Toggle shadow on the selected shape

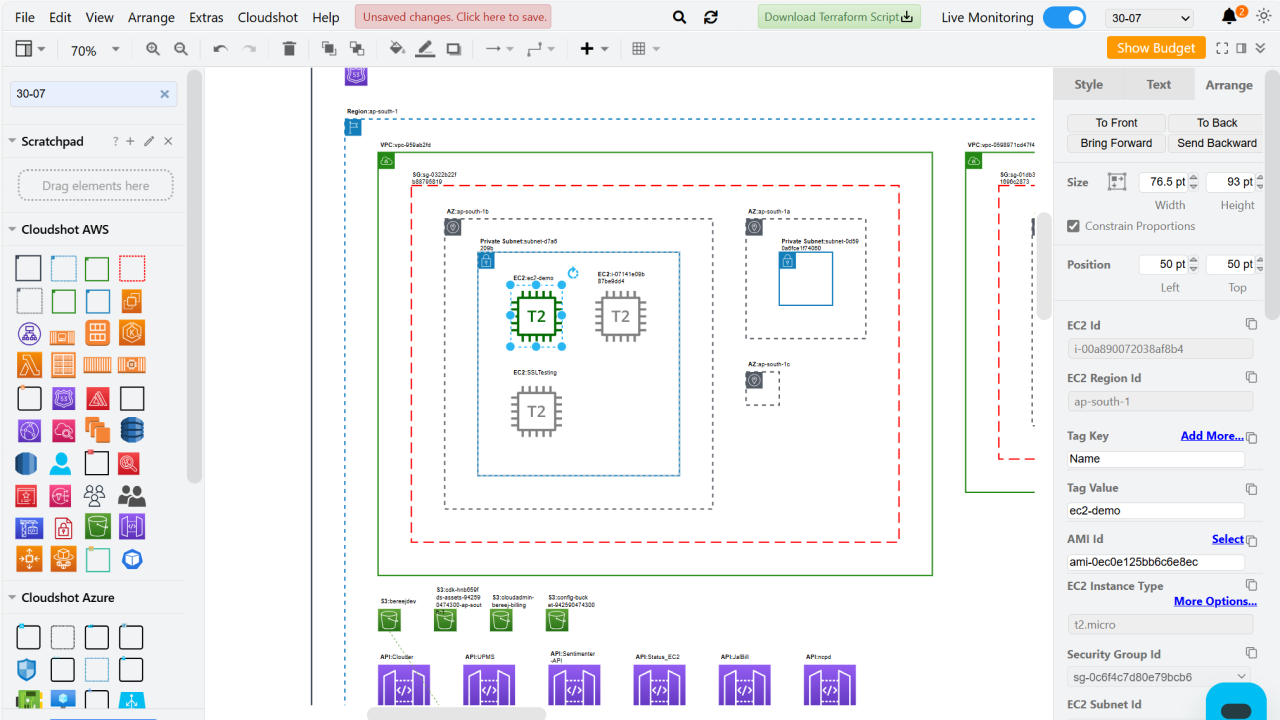pos(453,49)
